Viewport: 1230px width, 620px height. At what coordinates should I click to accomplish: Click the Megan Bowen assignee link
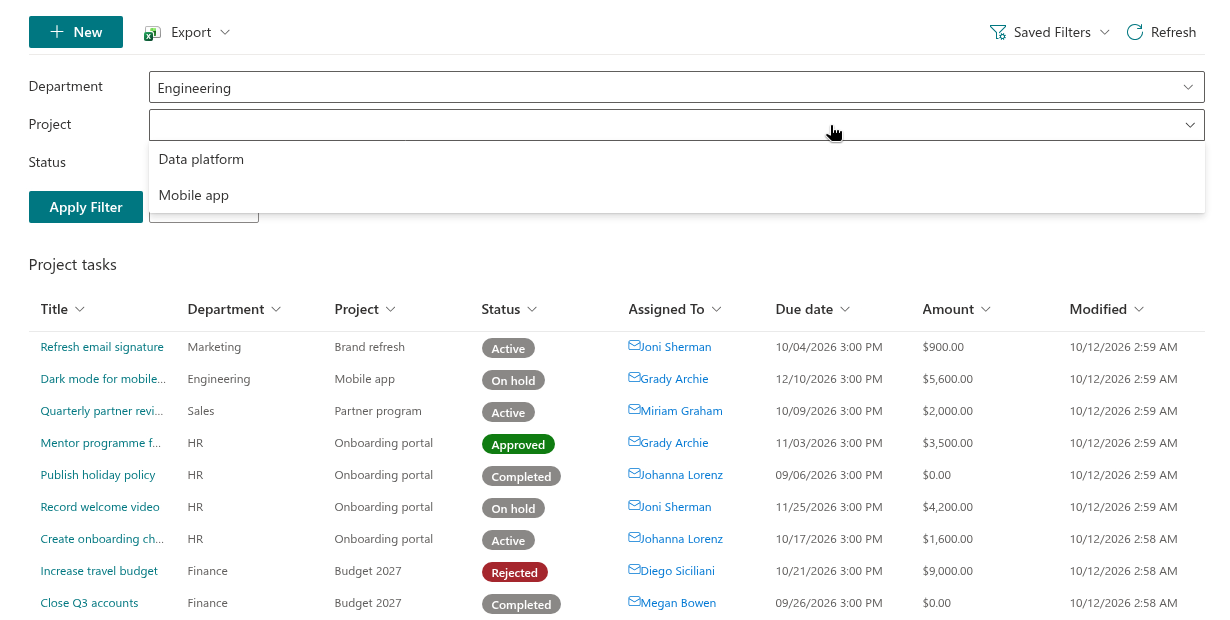pyautogui.click(x=678, y=603)
